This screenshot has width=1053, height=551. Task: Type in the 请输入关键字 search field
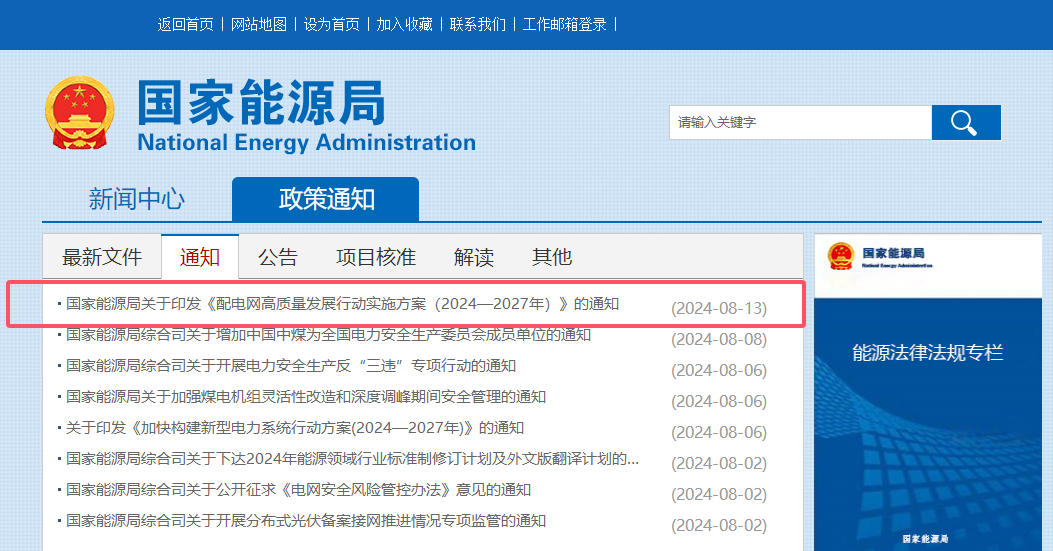click(800, 122)
